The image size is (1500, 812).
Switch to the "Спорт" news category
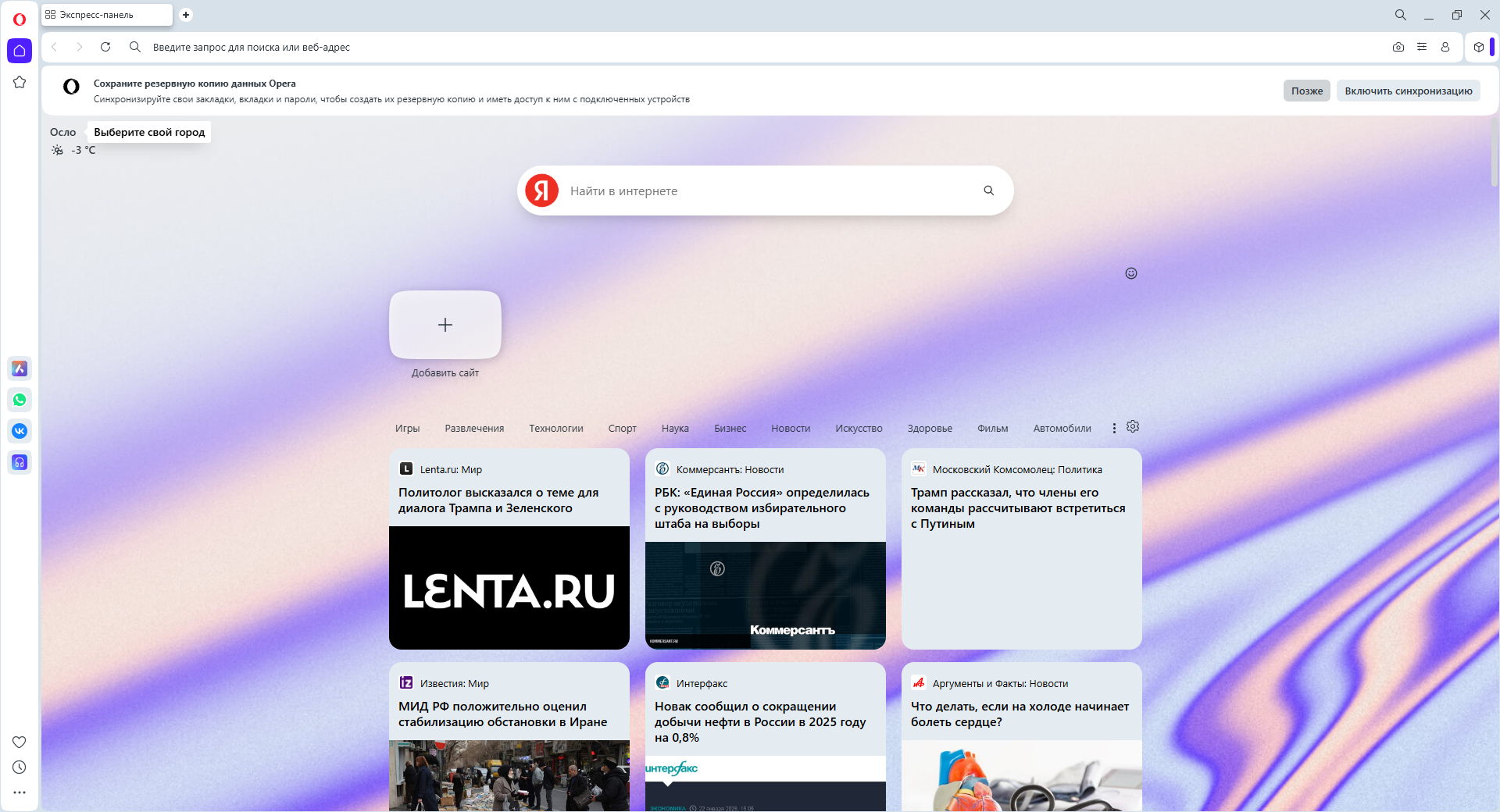pyautogui.click(x=623, y=428)
